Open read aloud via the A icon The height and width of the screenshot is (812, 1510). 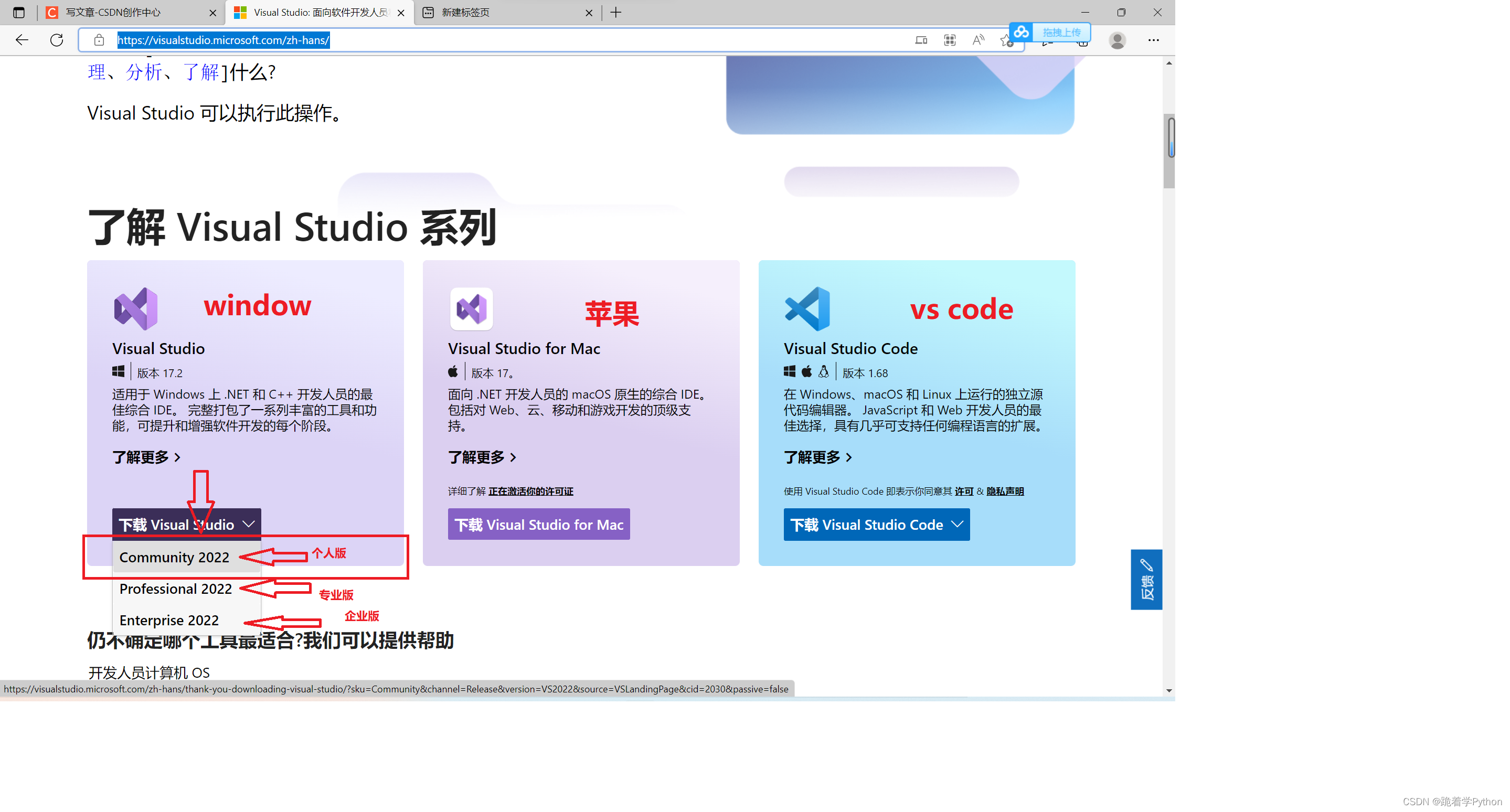(x=978, y=40)
